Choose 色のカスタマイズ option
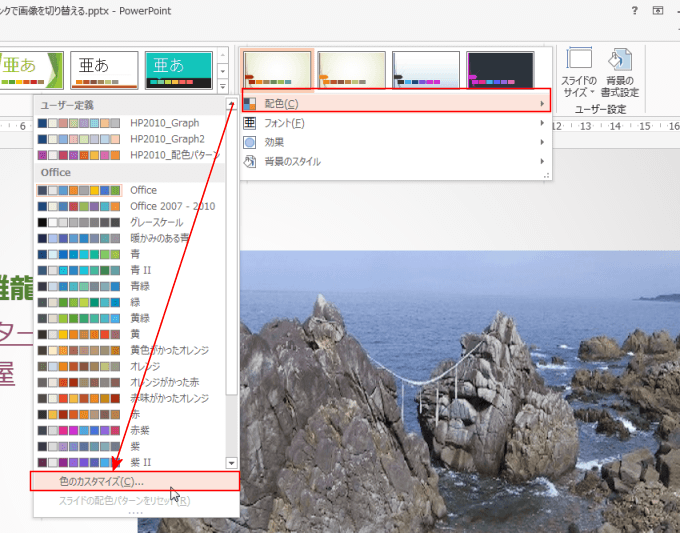Screen dimensions: 680x533 134,481
